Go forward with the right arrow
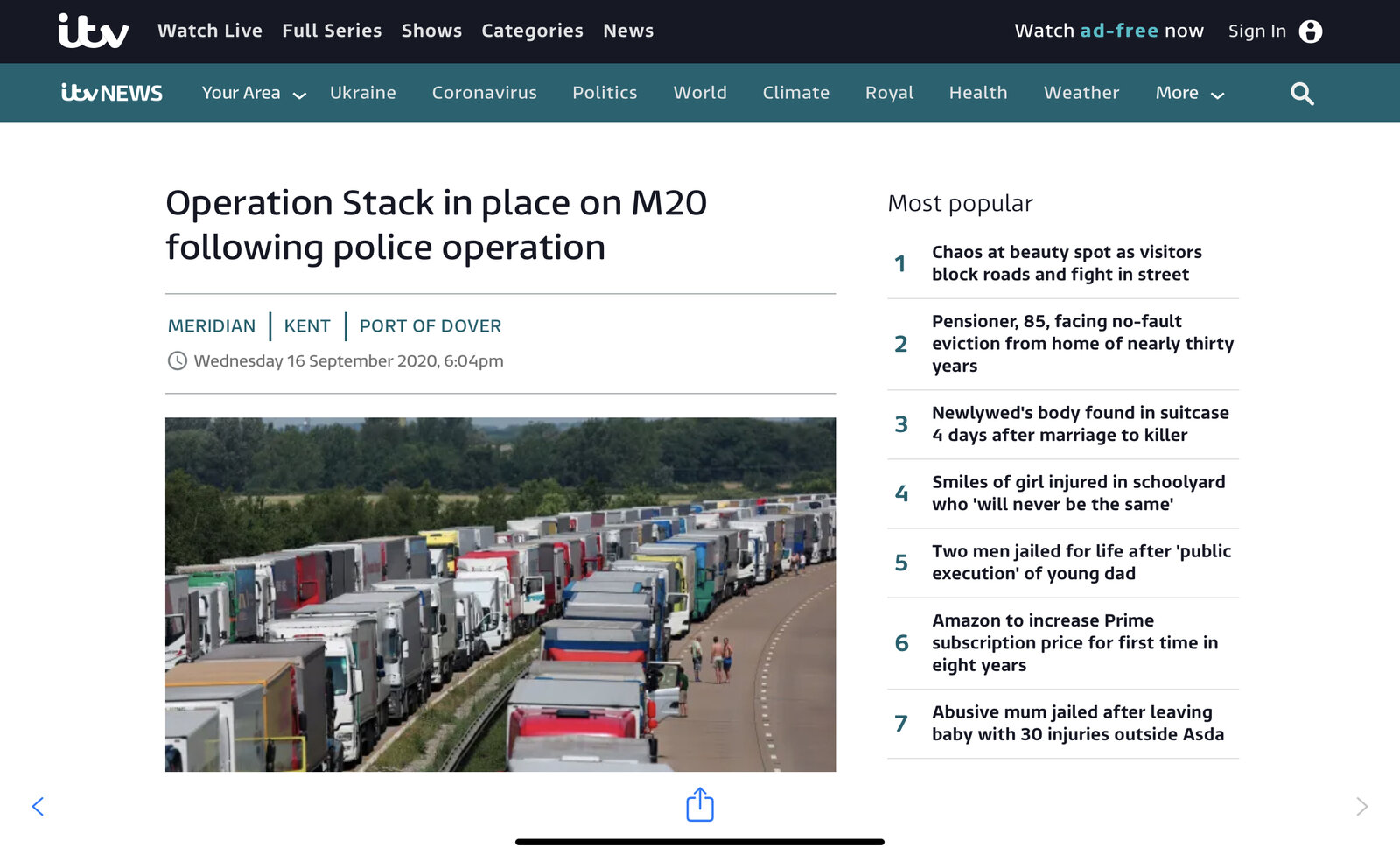Image resolution: width=1400 pixels, height=854 pixels. (1361, 807)
